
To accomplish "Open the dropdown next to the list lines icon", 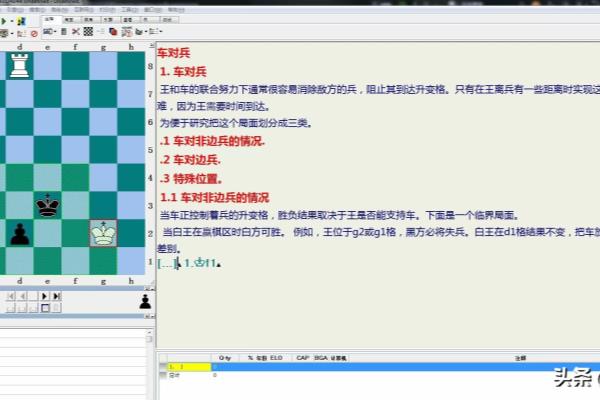I will [x=161, y=31].
